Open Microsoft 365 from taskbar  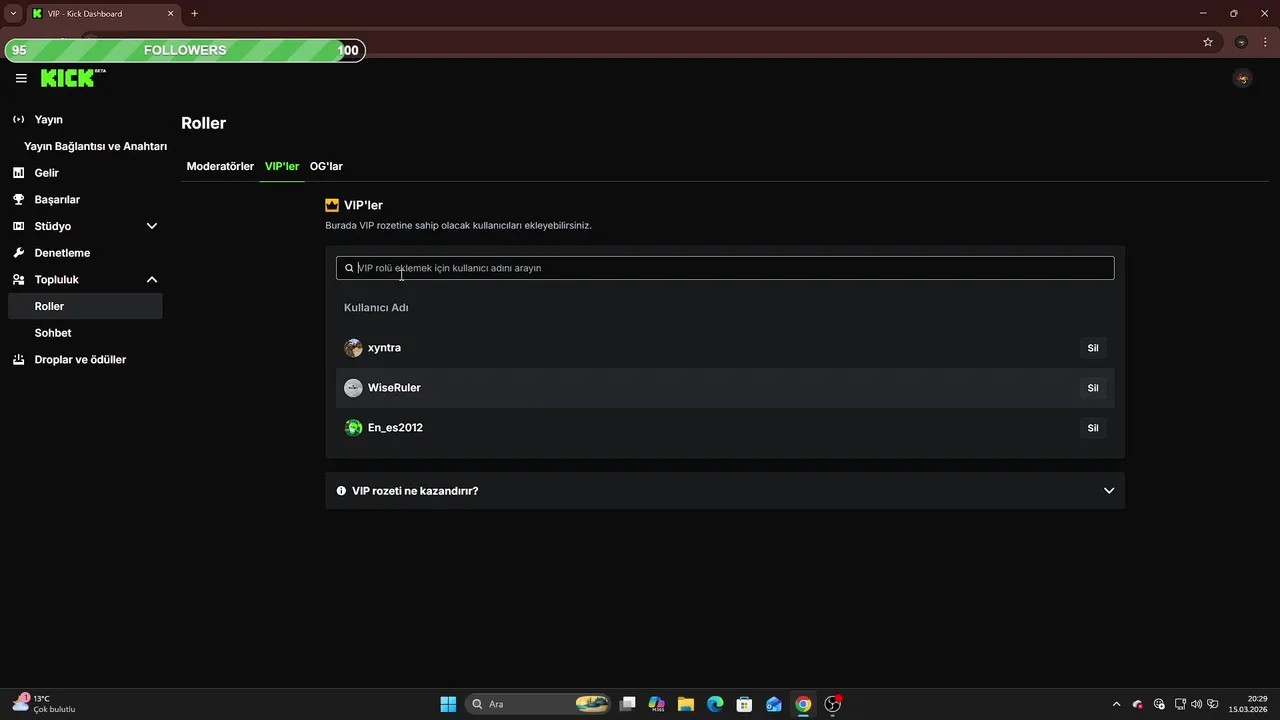pyautogui.click(x=657, y=704)
